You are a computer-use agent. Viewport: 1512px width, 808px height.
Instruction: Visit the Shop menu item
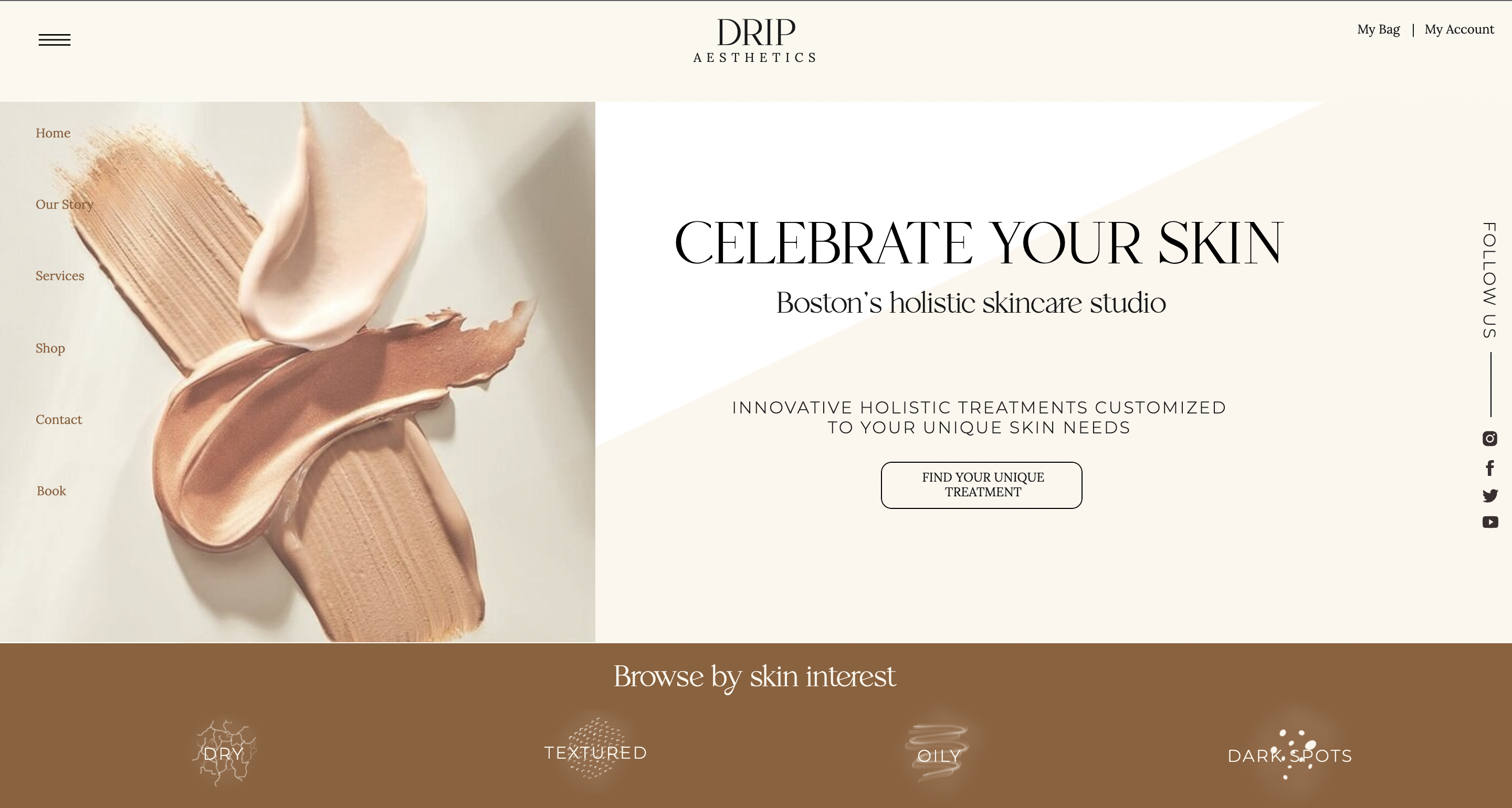pyautogui.click(x=50, y=348)
